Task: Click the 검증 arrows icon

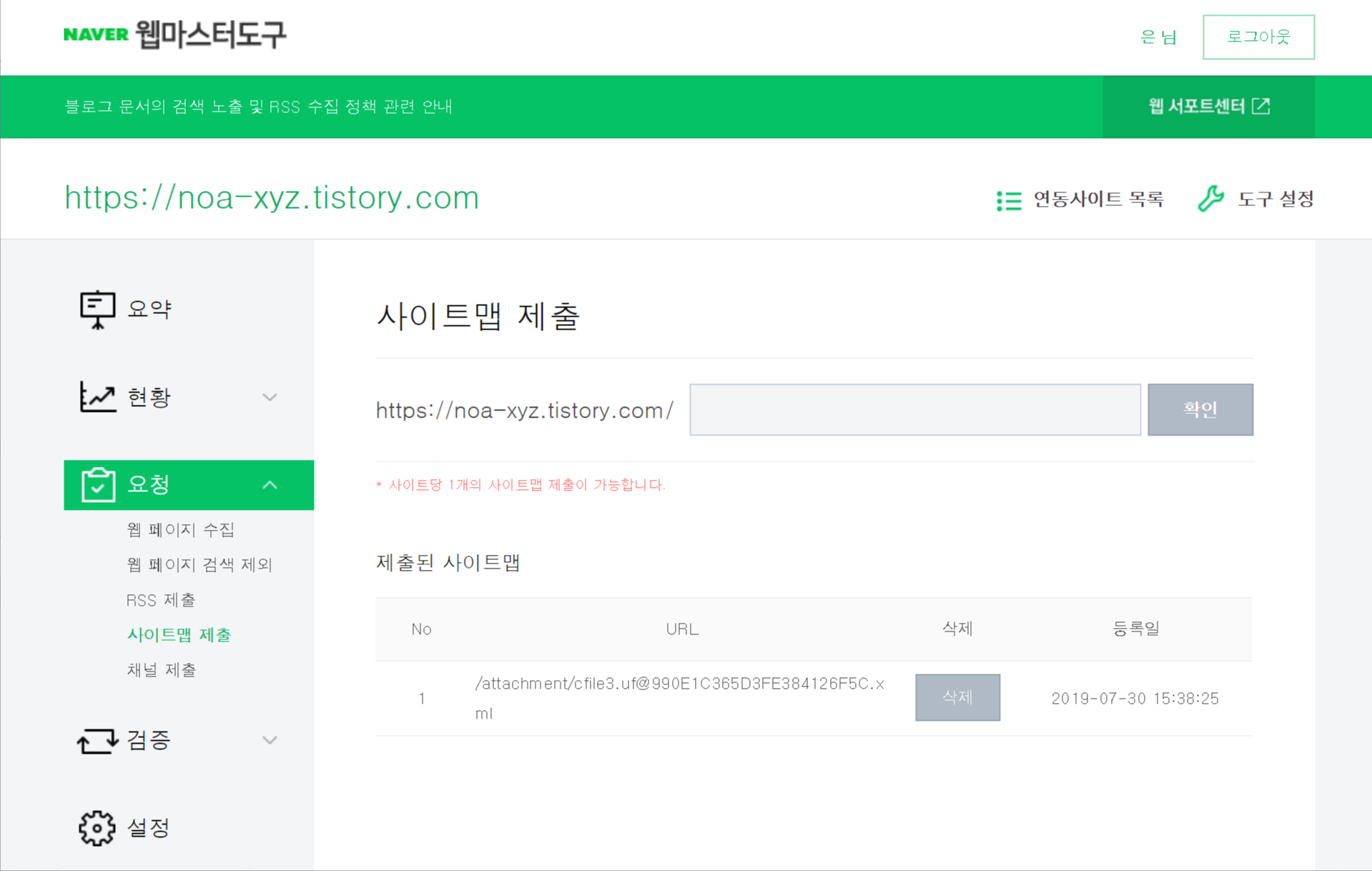Action: [x=97, y=741]
